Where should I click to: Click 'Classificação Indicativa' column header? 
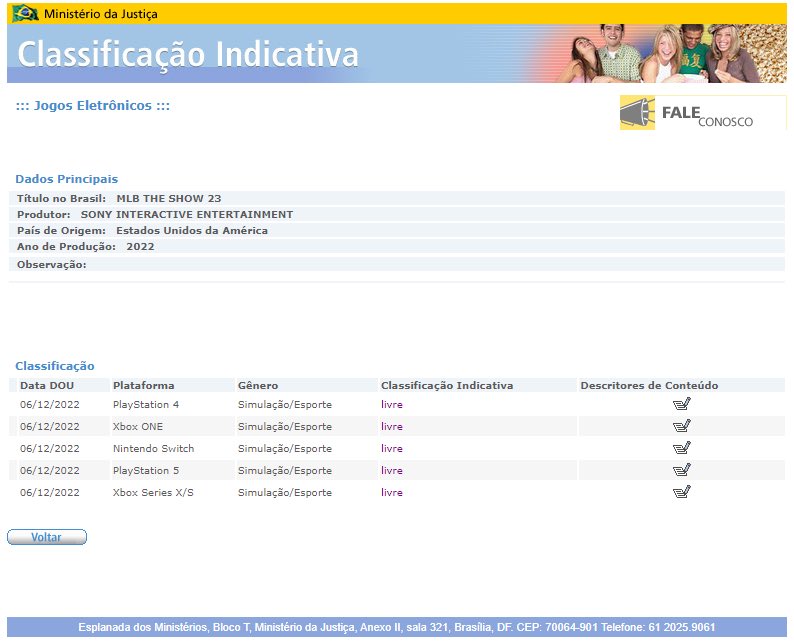coord(447,386)
